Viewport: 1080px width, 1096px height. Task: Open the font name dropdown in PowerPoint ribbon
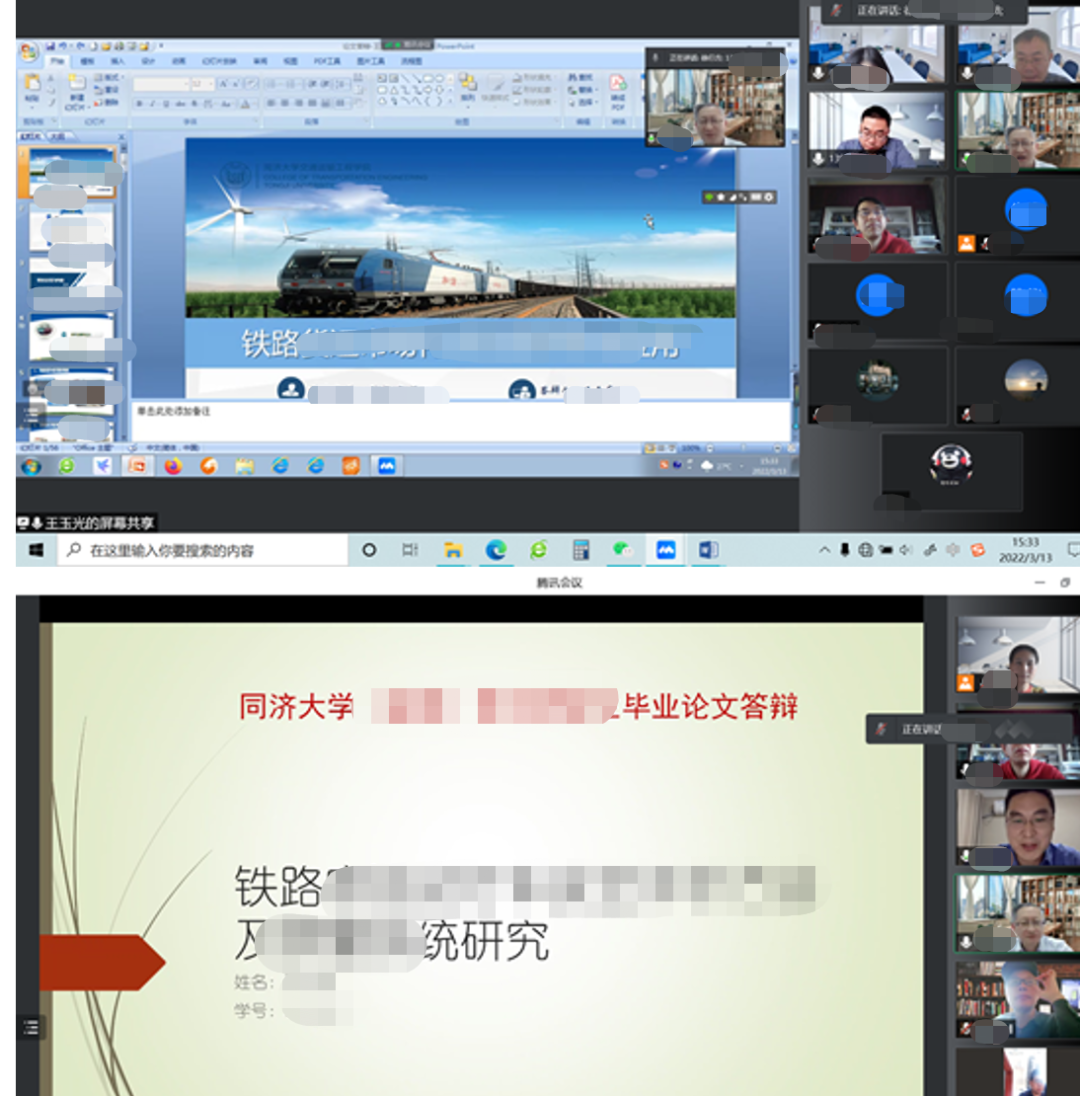click(x=160, y=85)
